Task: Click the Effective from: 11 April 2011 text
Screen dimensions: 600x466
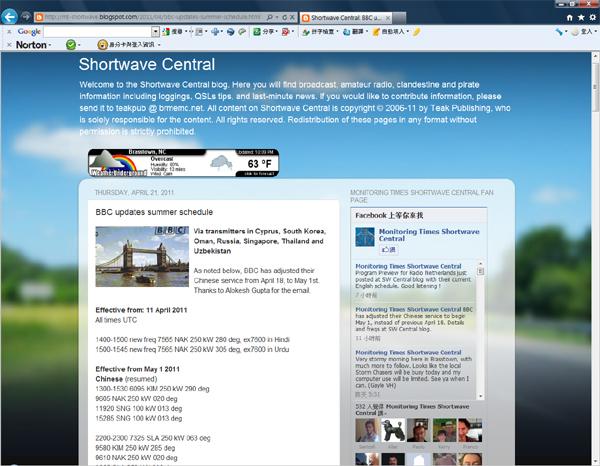Action: coord(141,310)
